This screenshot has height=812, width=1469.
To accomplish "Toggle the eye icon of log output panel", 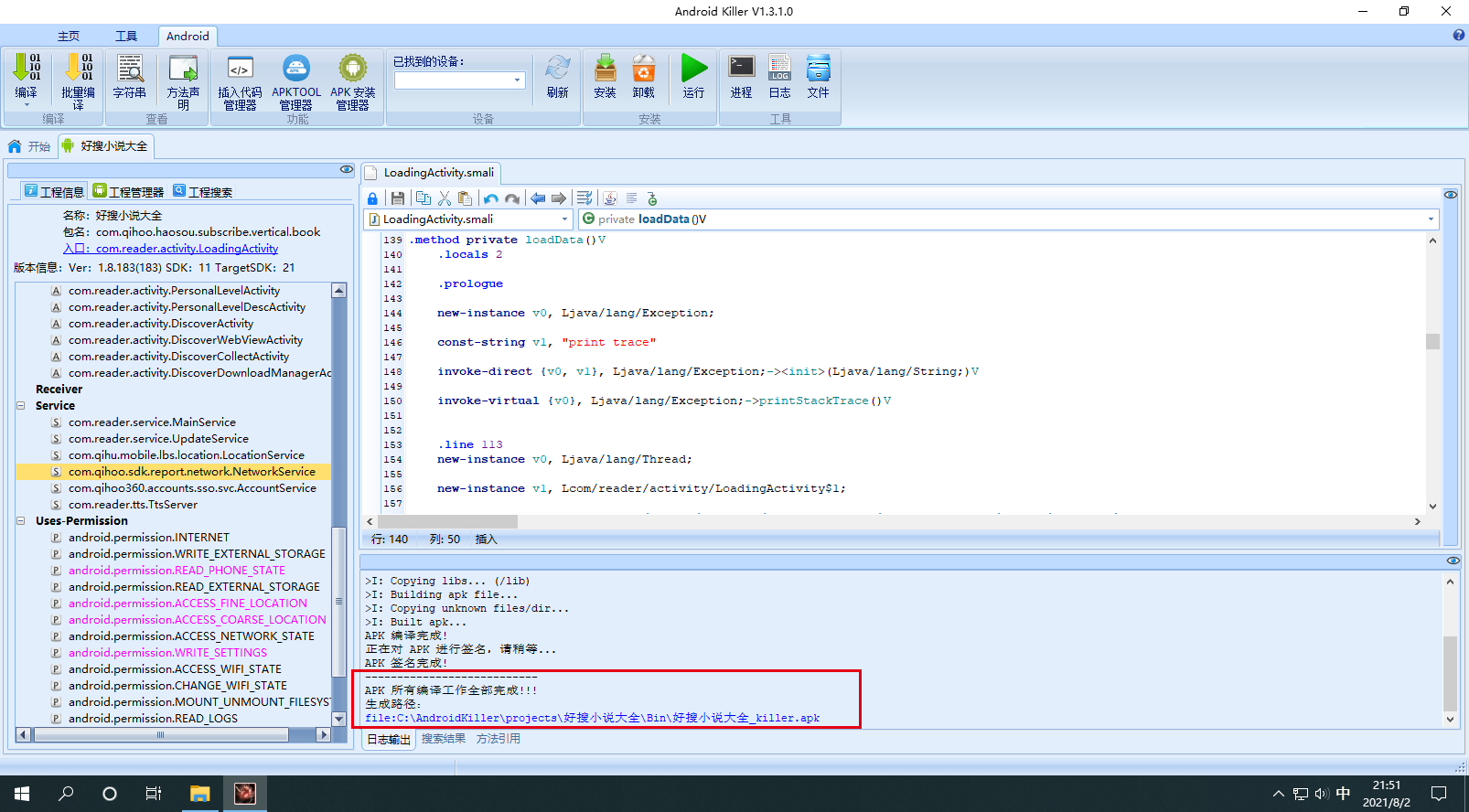I will 1453,561.
